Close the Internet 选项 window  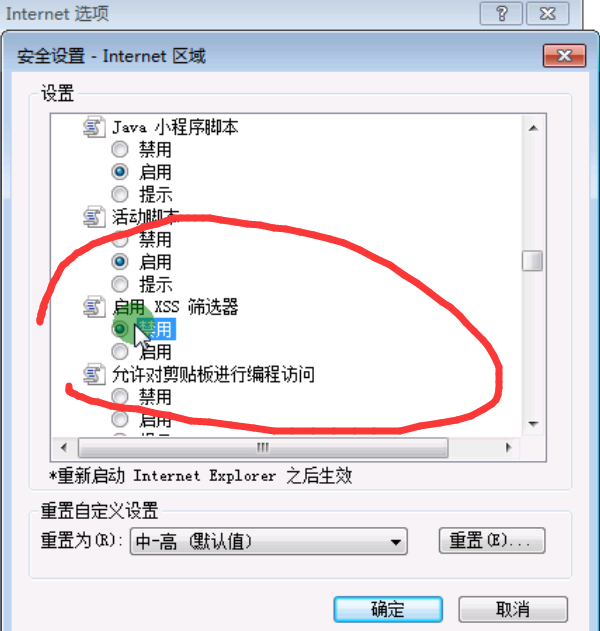click(548, 14)
